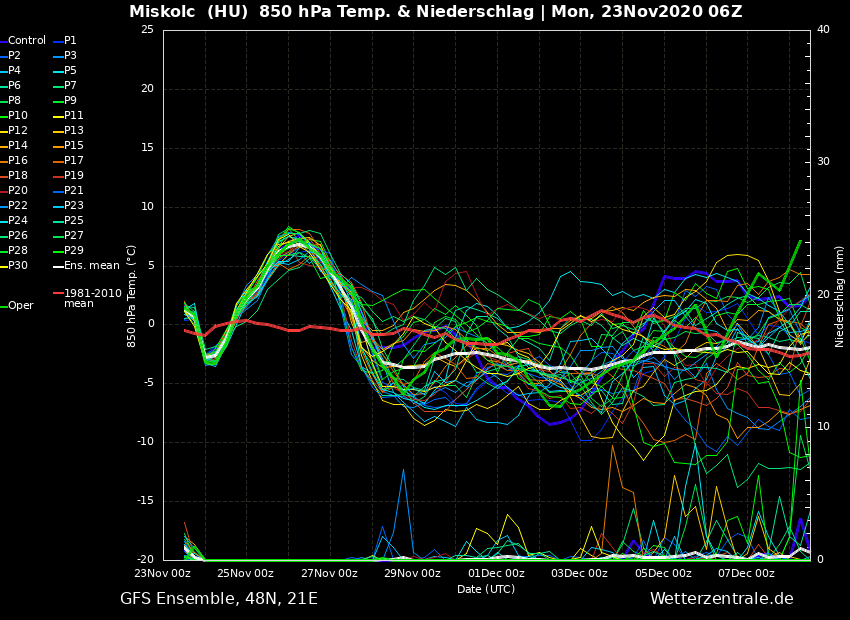
Task: Click the 29Nov 00z date tick
Action: pos(412,574)
